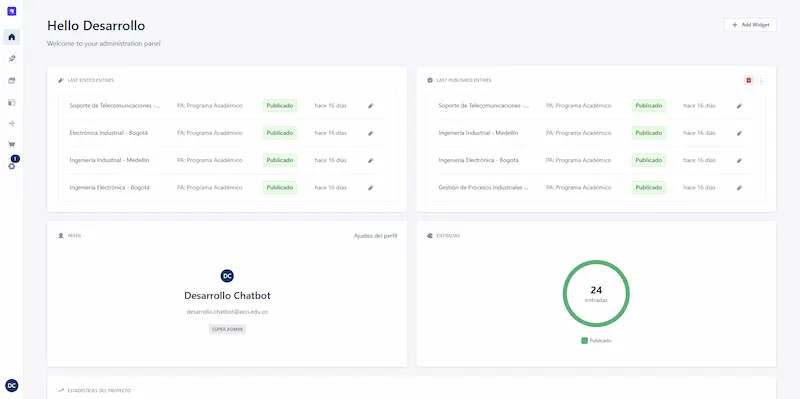Open the Content Manager feather icon
Image resolution: width=800 pixels, height=399 pixels.
12,59
